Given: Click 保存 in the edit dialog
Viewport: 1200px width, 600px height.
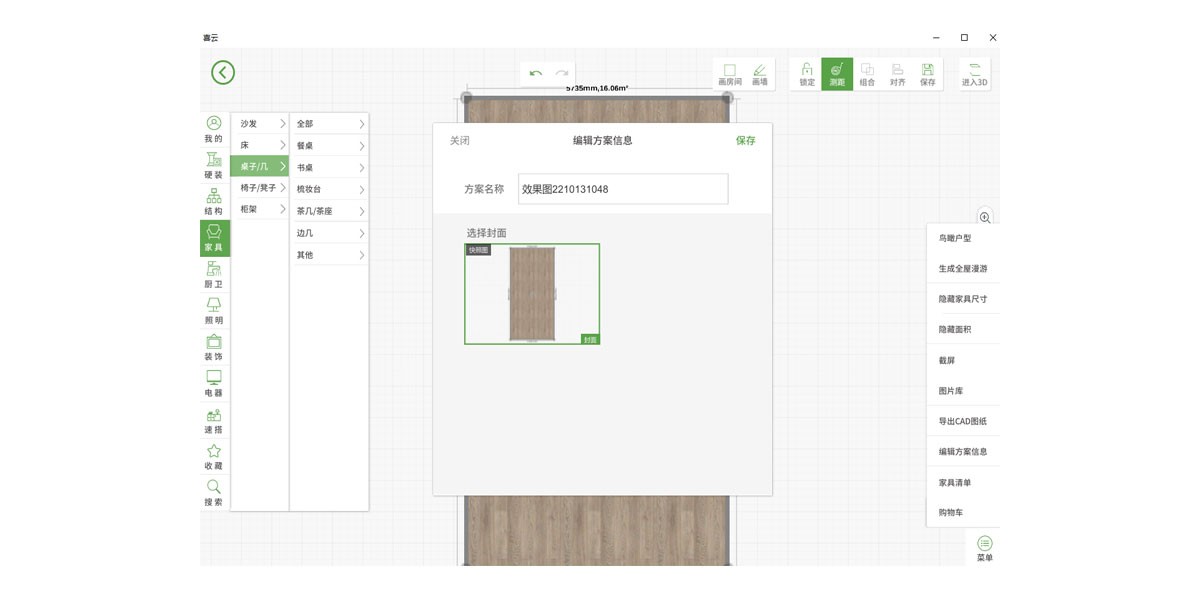Looking at the screenshot, I should [x=745, y=141].
